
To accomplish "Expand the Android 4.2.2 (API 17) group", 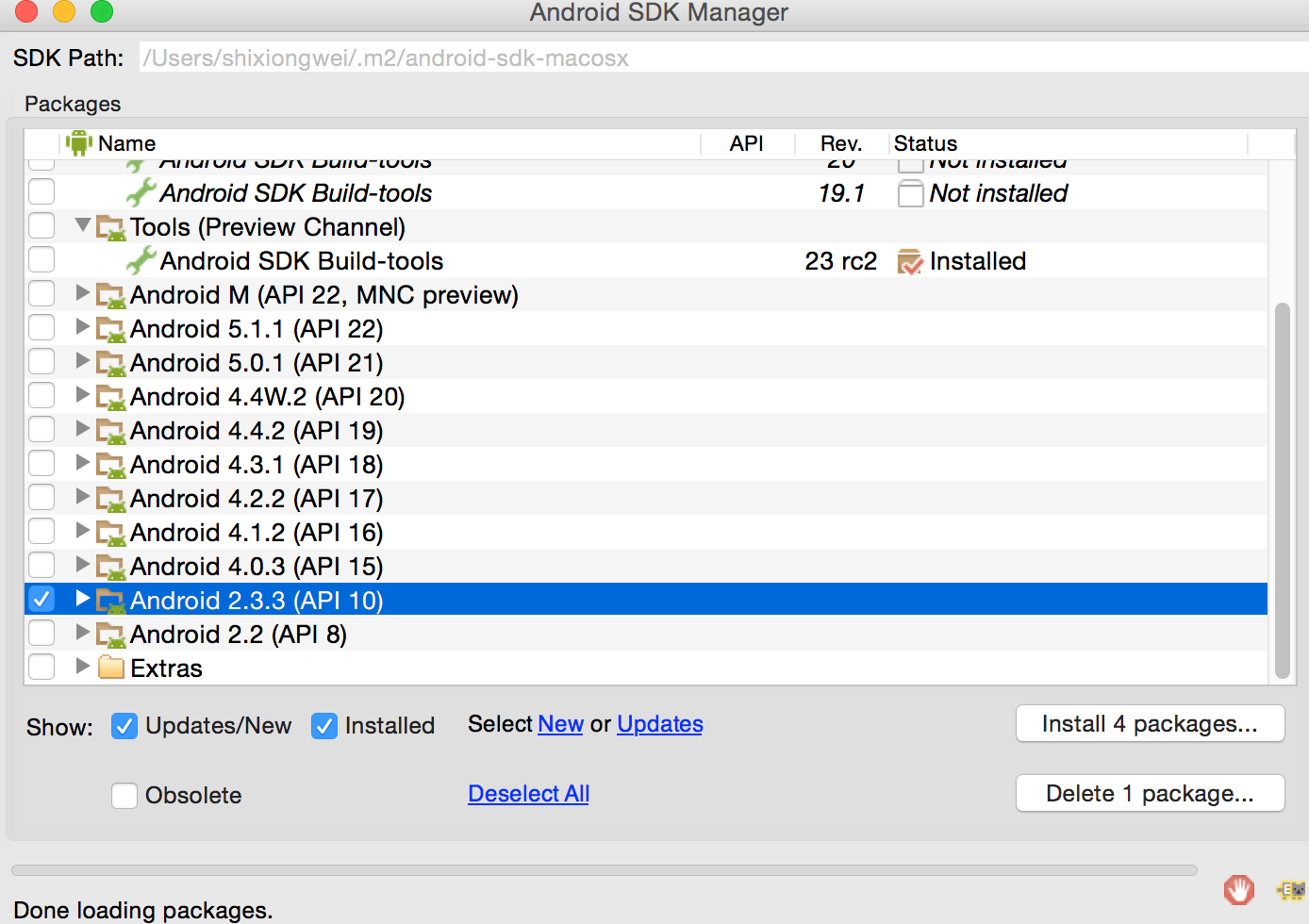I will tap(83, 497).
